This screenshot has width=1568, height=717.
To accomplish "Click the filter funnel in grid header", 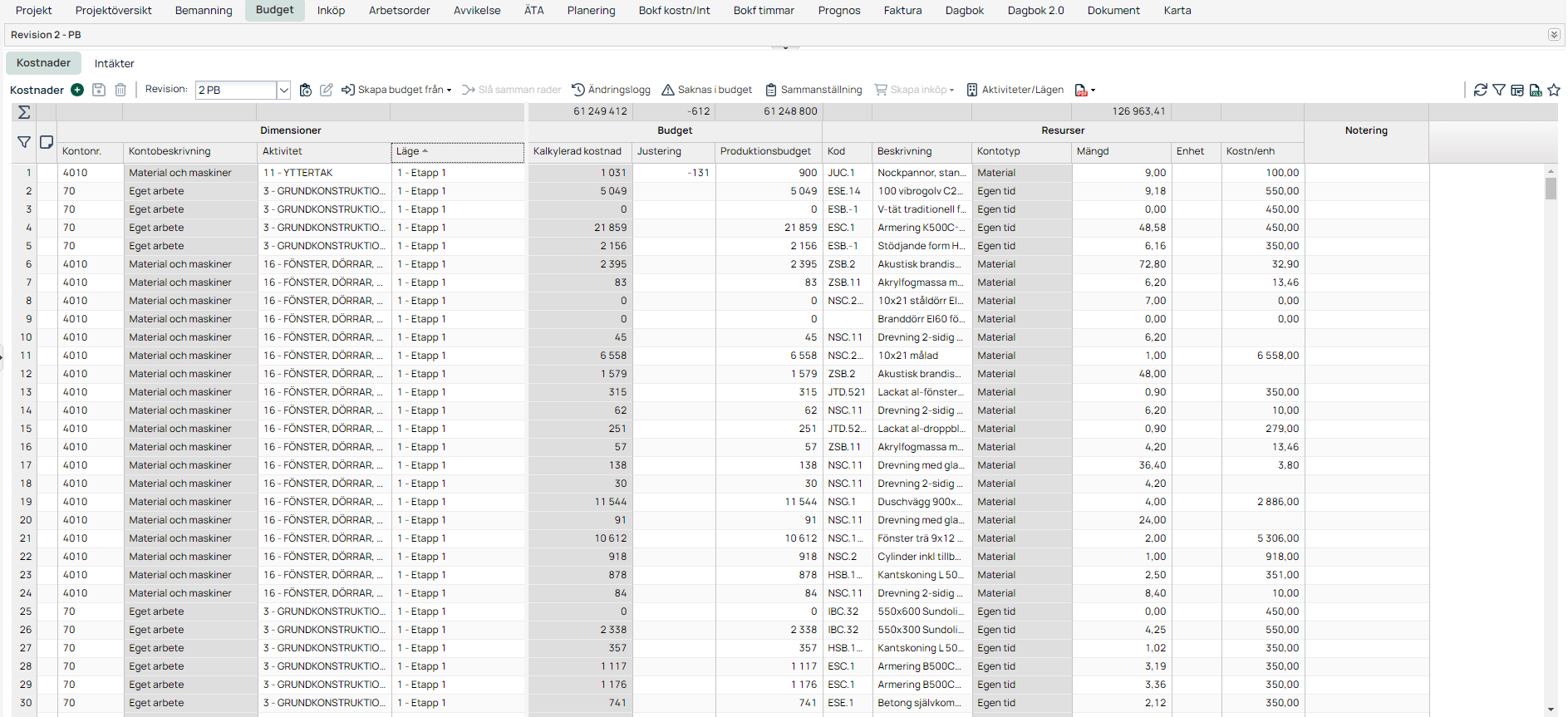I will pyautogui.click(x=24, y=142).
